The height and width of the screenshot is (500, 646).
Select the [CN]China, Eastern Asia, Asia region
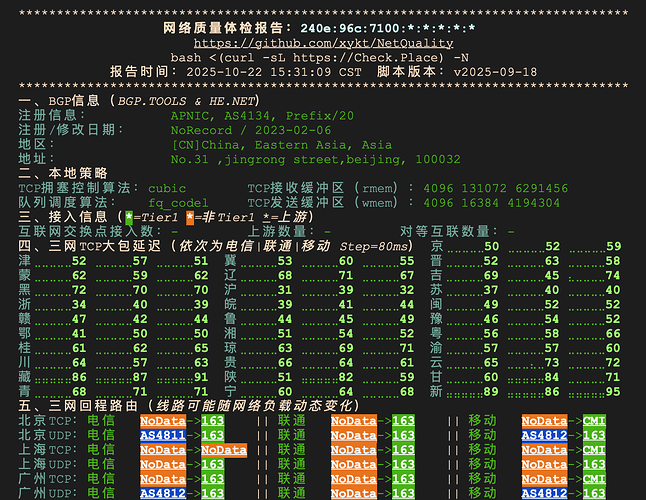[x=282, y=145]
